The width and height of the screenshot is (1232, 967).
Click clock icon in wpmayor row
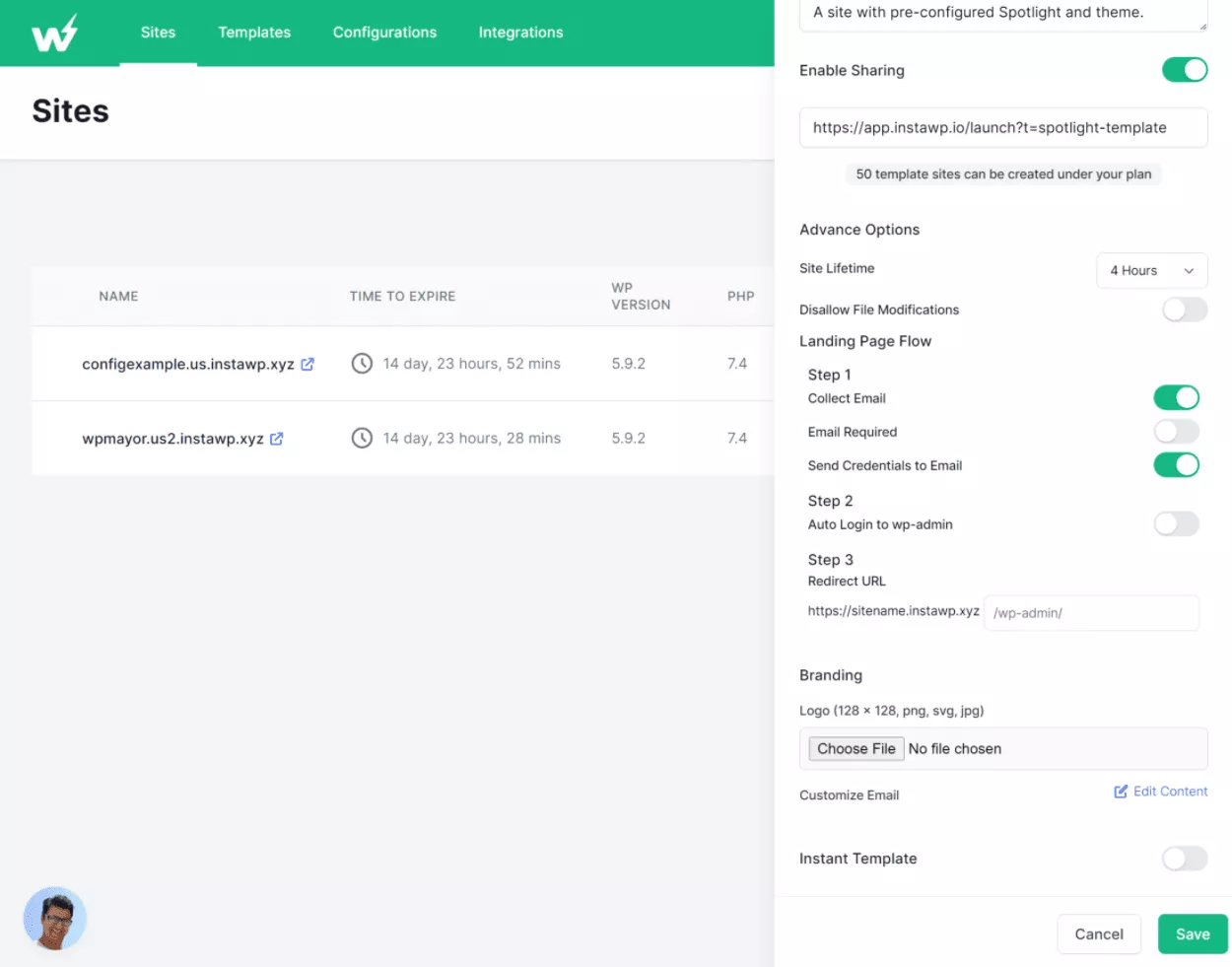(x=362, y=438)
